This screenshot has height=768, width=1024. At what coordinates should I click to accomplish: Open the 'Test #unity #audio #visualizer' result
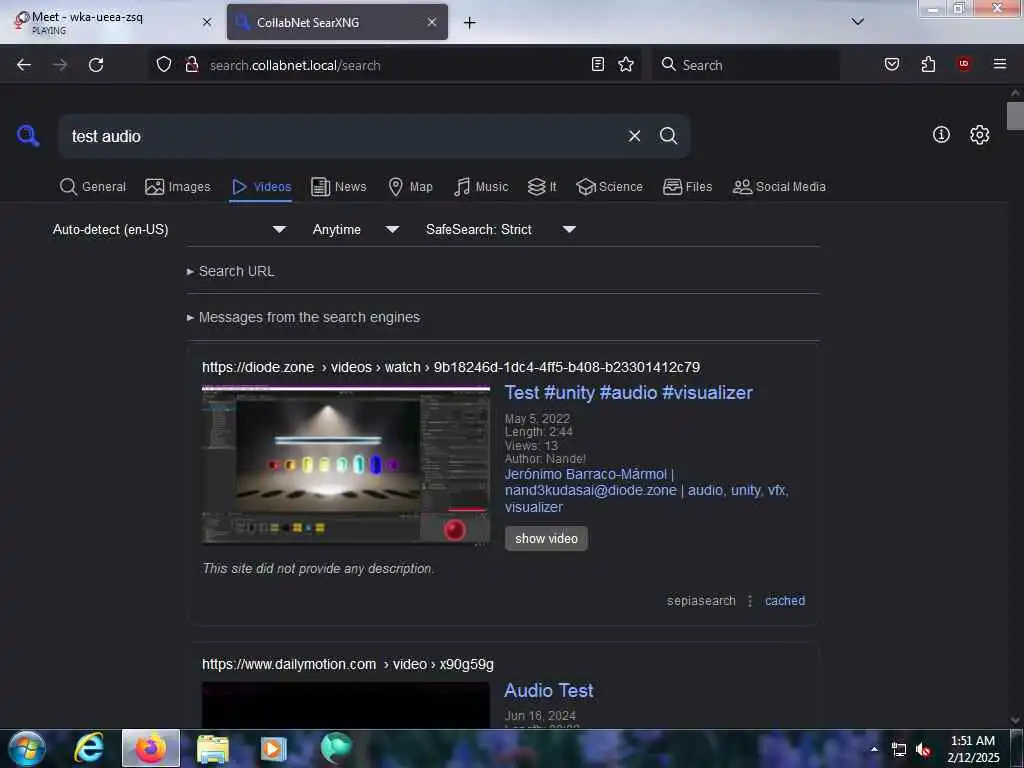pos(628,392)
